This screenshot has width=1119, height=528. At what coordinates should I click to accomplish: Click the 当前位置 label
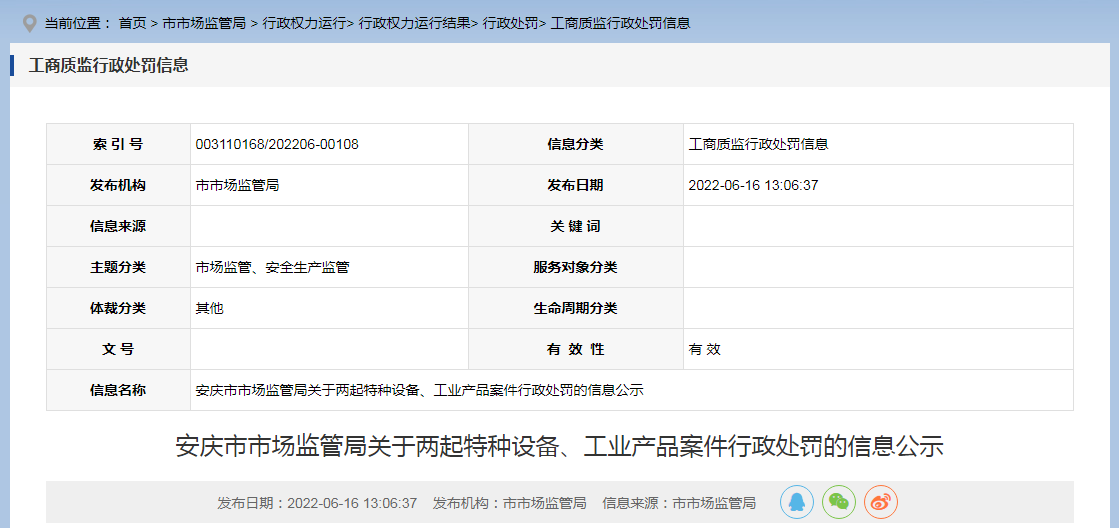tap(78, 24)
